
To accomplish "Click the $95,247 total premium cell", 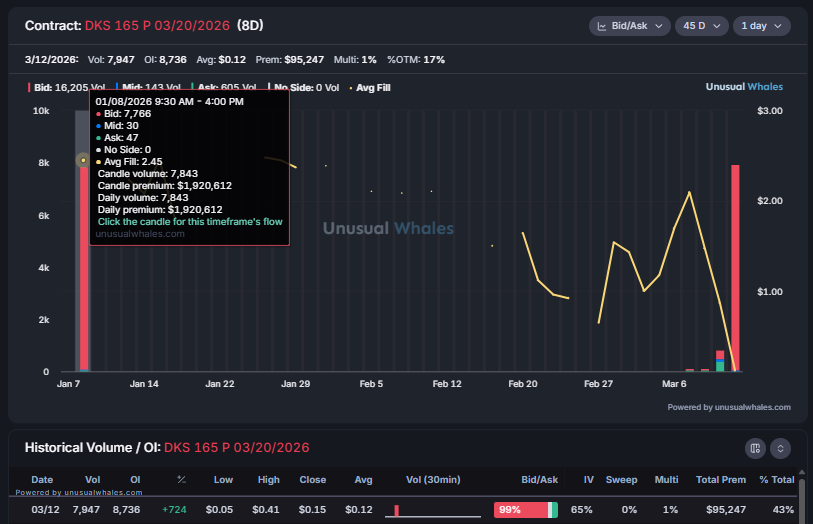I will tap(726, 509).
